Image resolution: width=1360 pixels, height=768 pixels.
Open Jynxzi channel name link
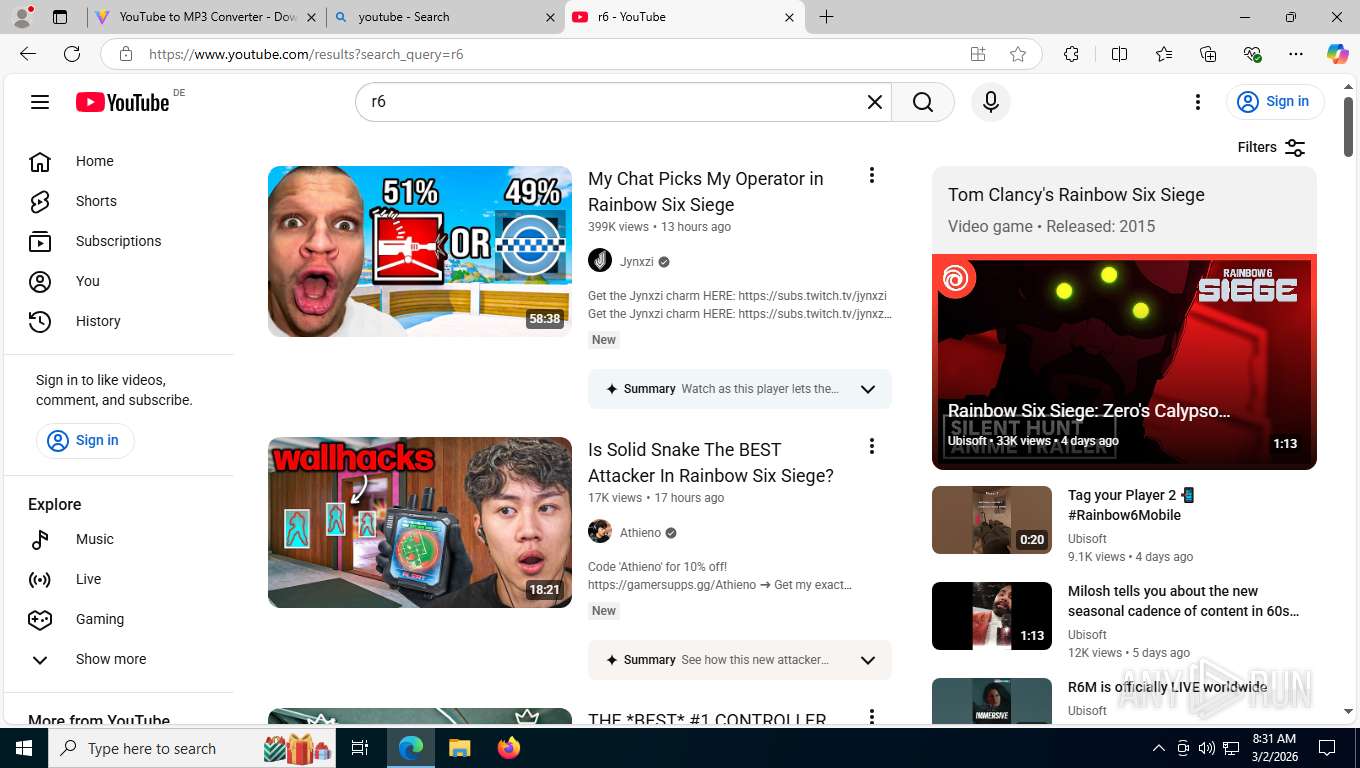coord(637,261)
